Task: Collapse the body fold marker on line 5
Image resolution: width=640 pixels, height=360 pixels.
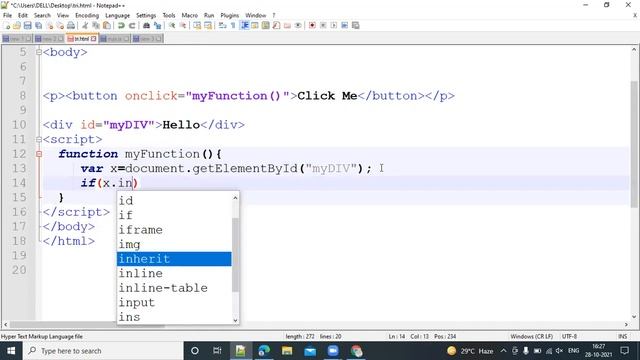Action: click(x=39, y=52)
